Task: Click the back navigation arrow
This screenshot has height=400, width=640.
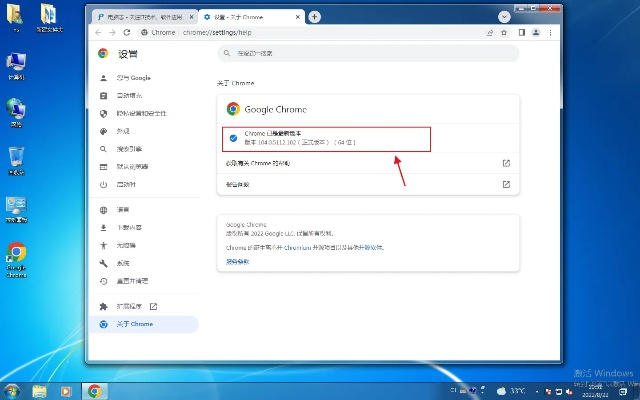Action: [98, 32]
